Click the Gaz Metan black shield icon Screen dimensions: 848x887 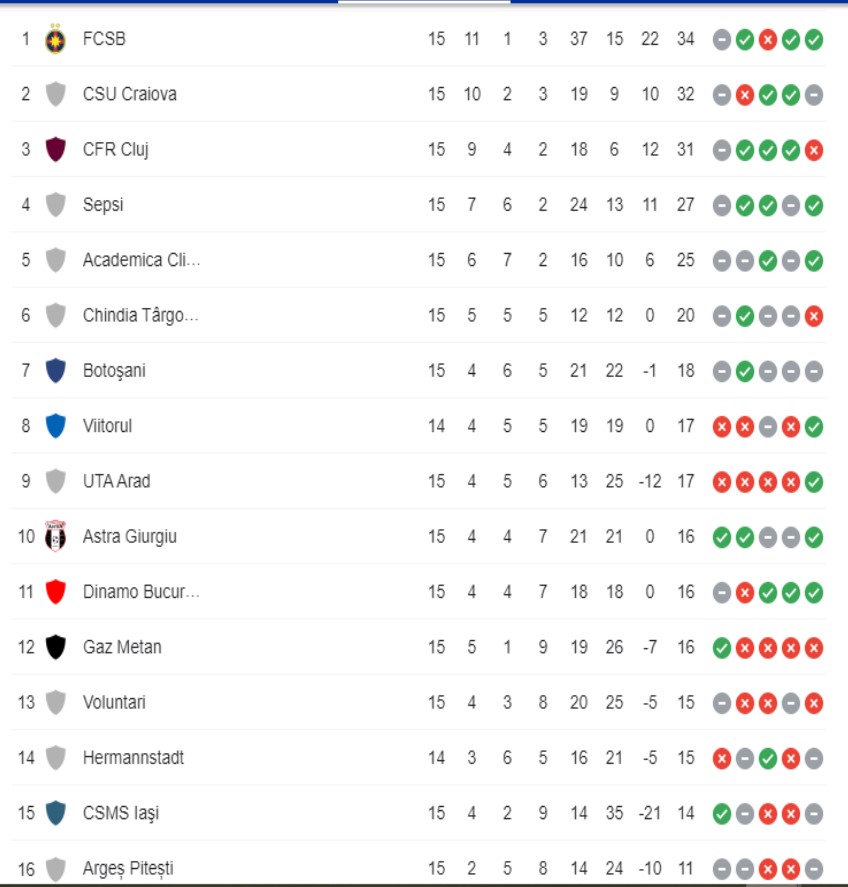56,647
